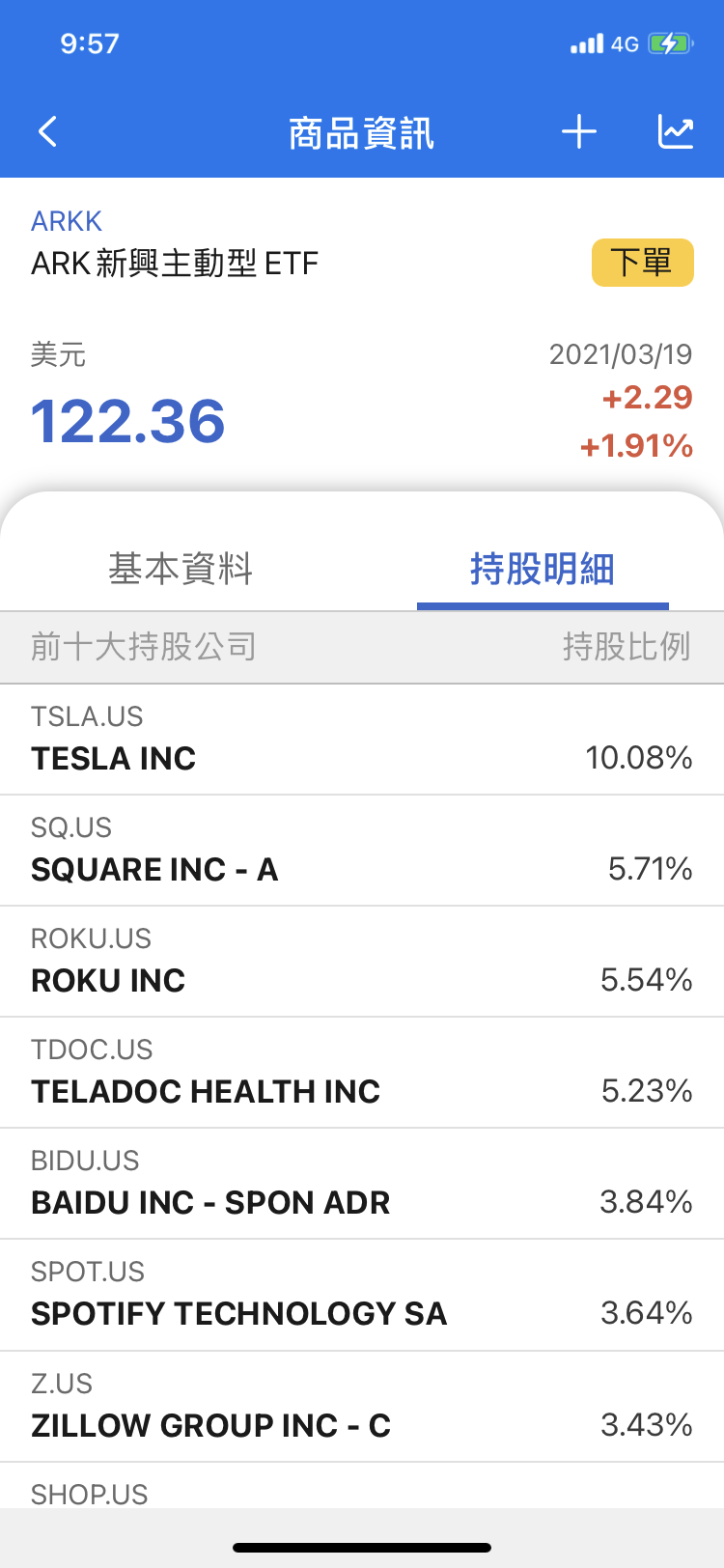Tap the ZILLOW GROUP INC - C row

pyautogui.click(x=362, y=1407)
